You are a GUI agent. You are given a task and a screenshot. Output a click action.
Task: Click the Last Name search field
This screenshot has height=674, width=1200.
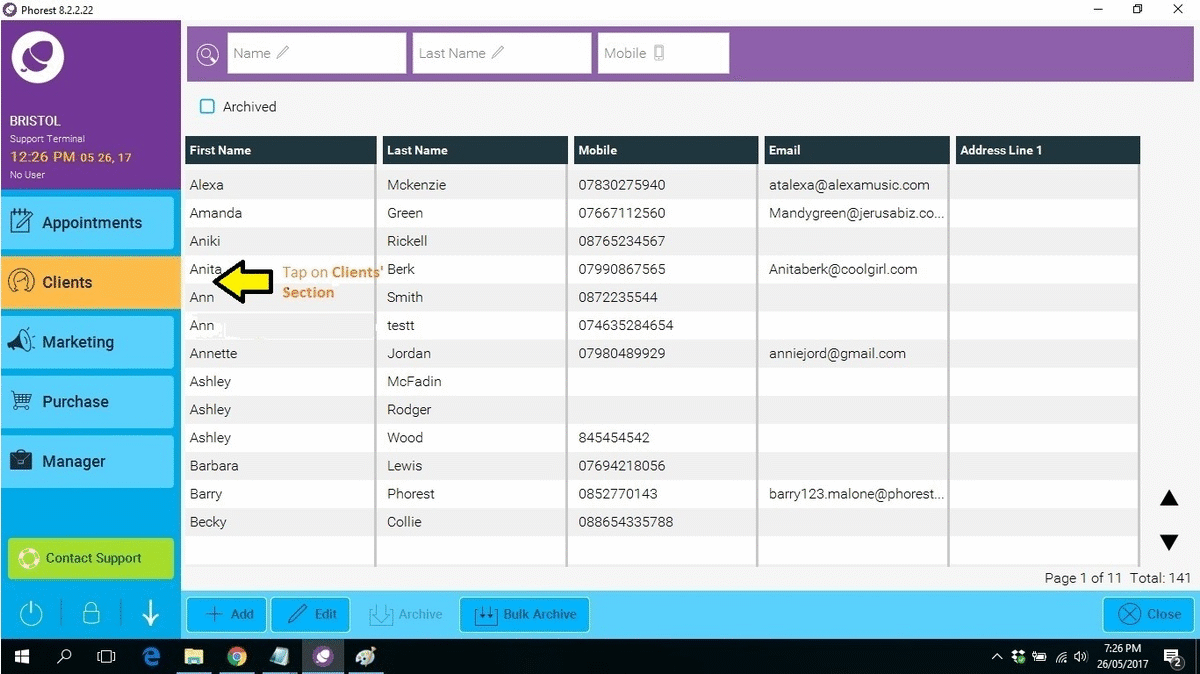point(502,53)
